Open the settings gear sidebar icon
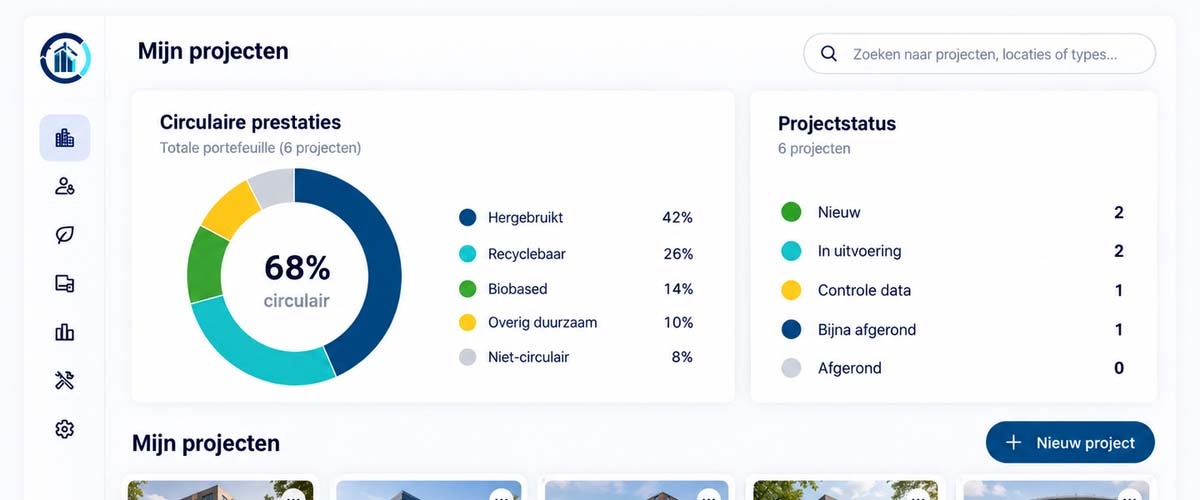This screenshot has height=500, width=1200. click(x=65, y=429)
